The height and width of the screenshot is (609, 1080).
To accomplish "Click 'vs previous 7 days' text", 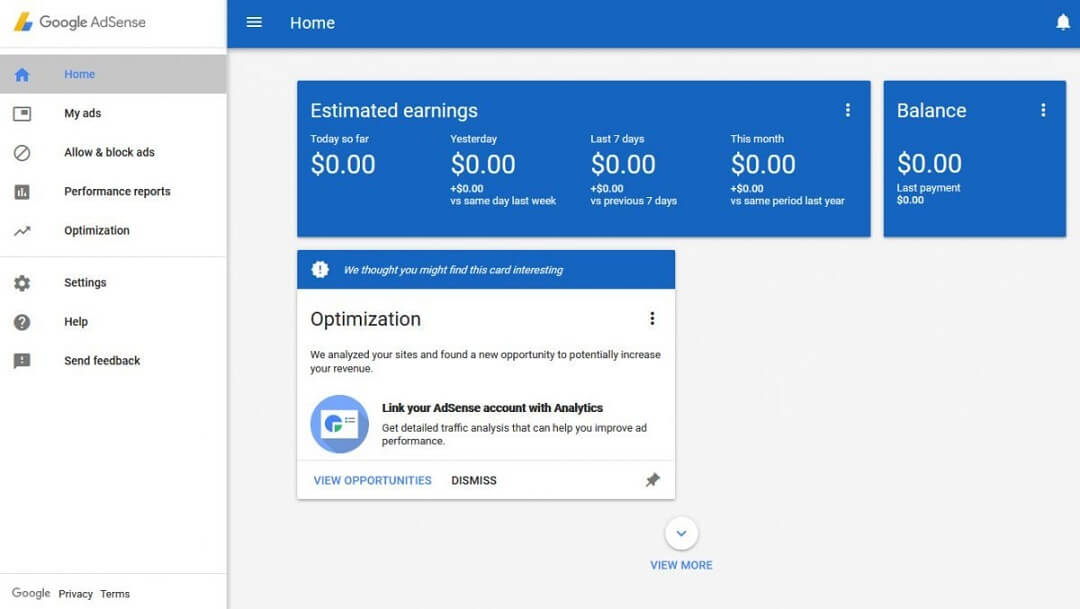I will [x=634, y=200].
